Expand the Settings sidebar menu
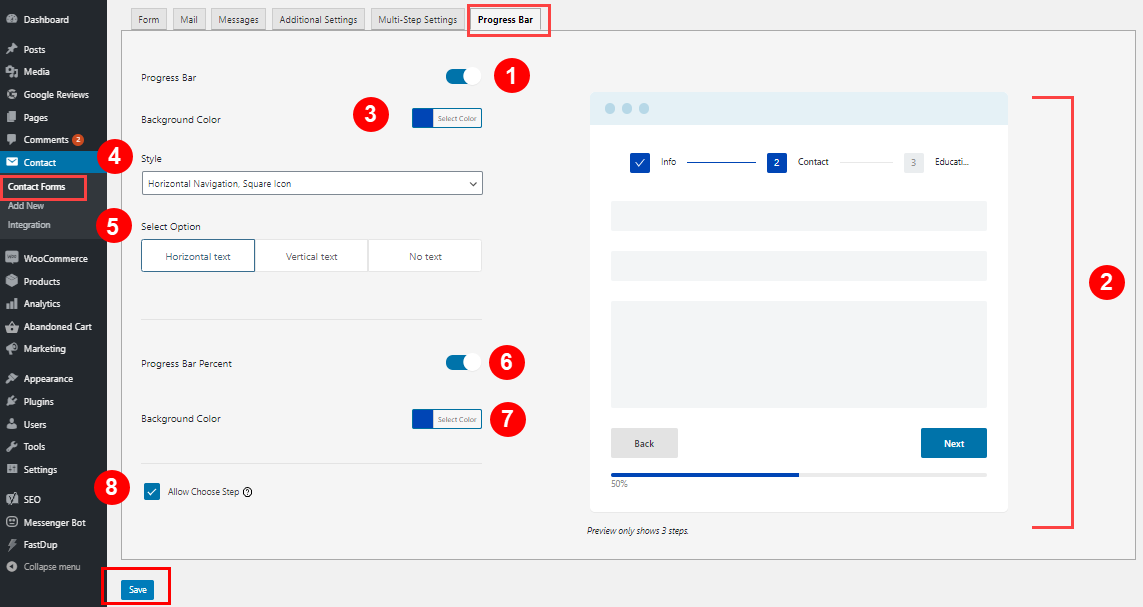 click(39, 469)
